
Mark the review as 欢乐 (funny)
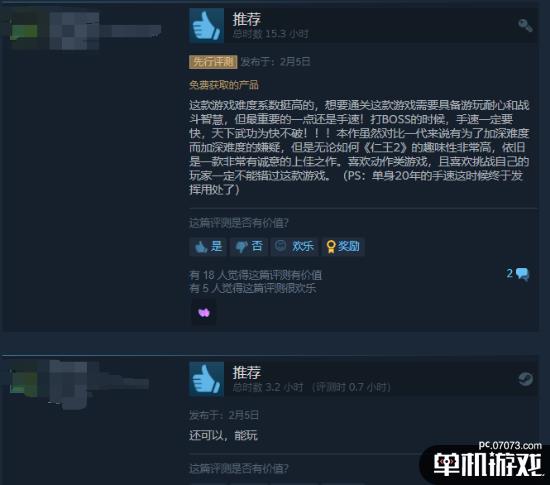294,247
